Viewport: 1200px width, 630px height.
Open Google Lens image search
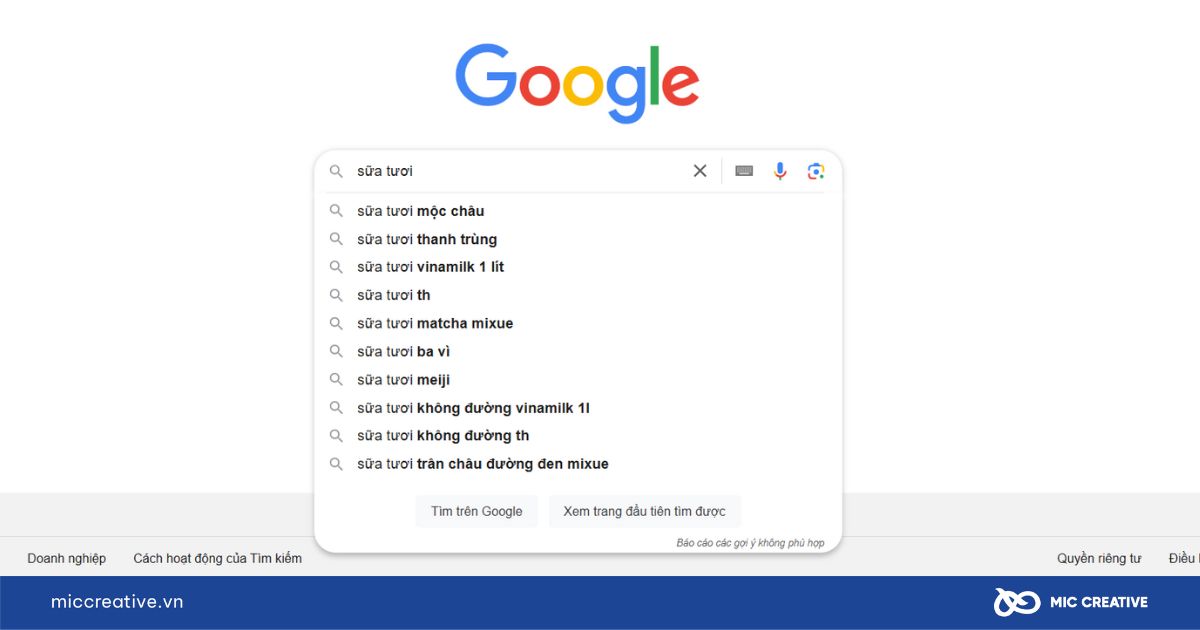(816, 171)
